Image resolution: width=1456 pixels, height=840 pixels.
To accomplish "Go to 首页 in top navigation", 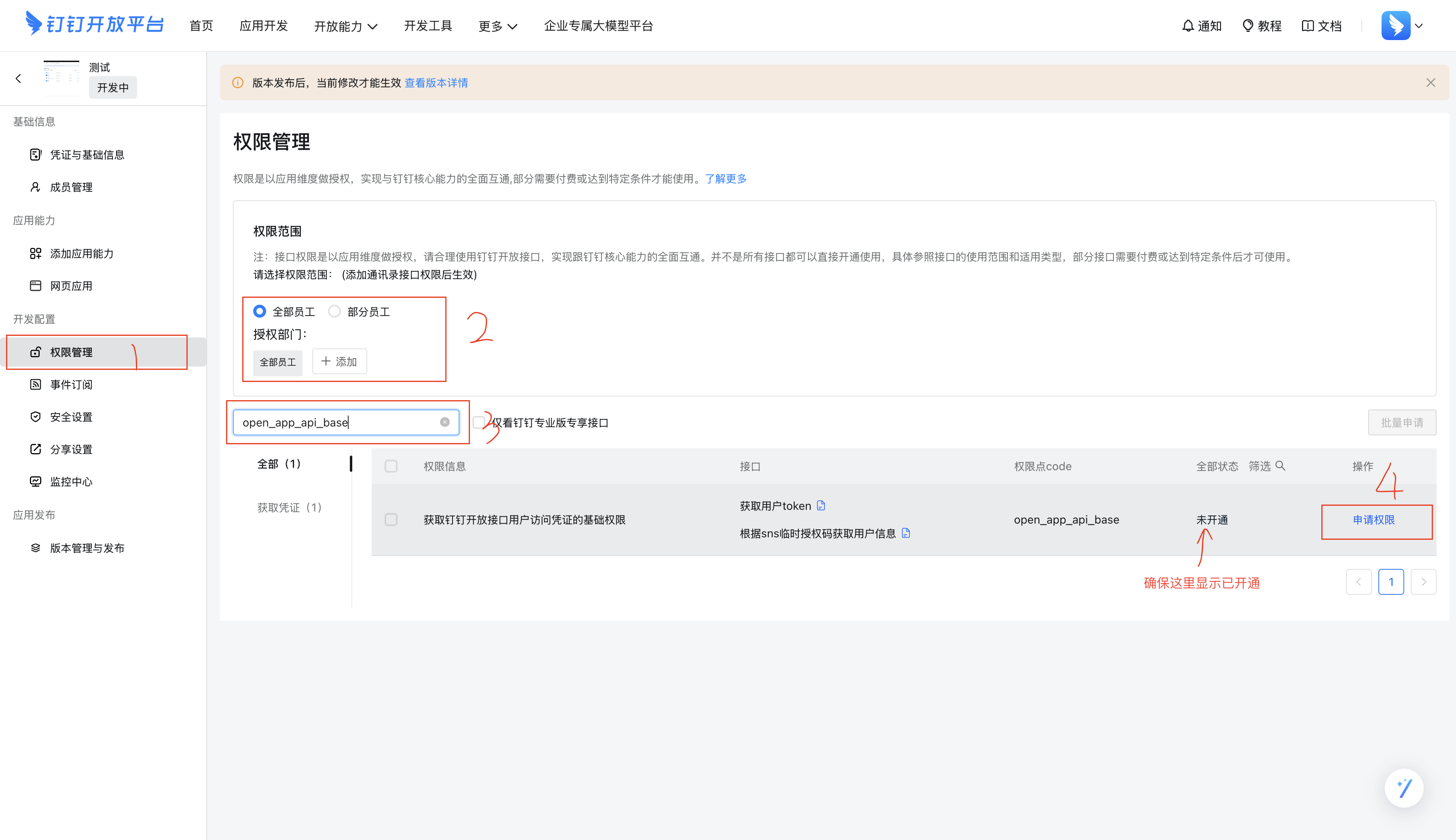I will (201, 26).
